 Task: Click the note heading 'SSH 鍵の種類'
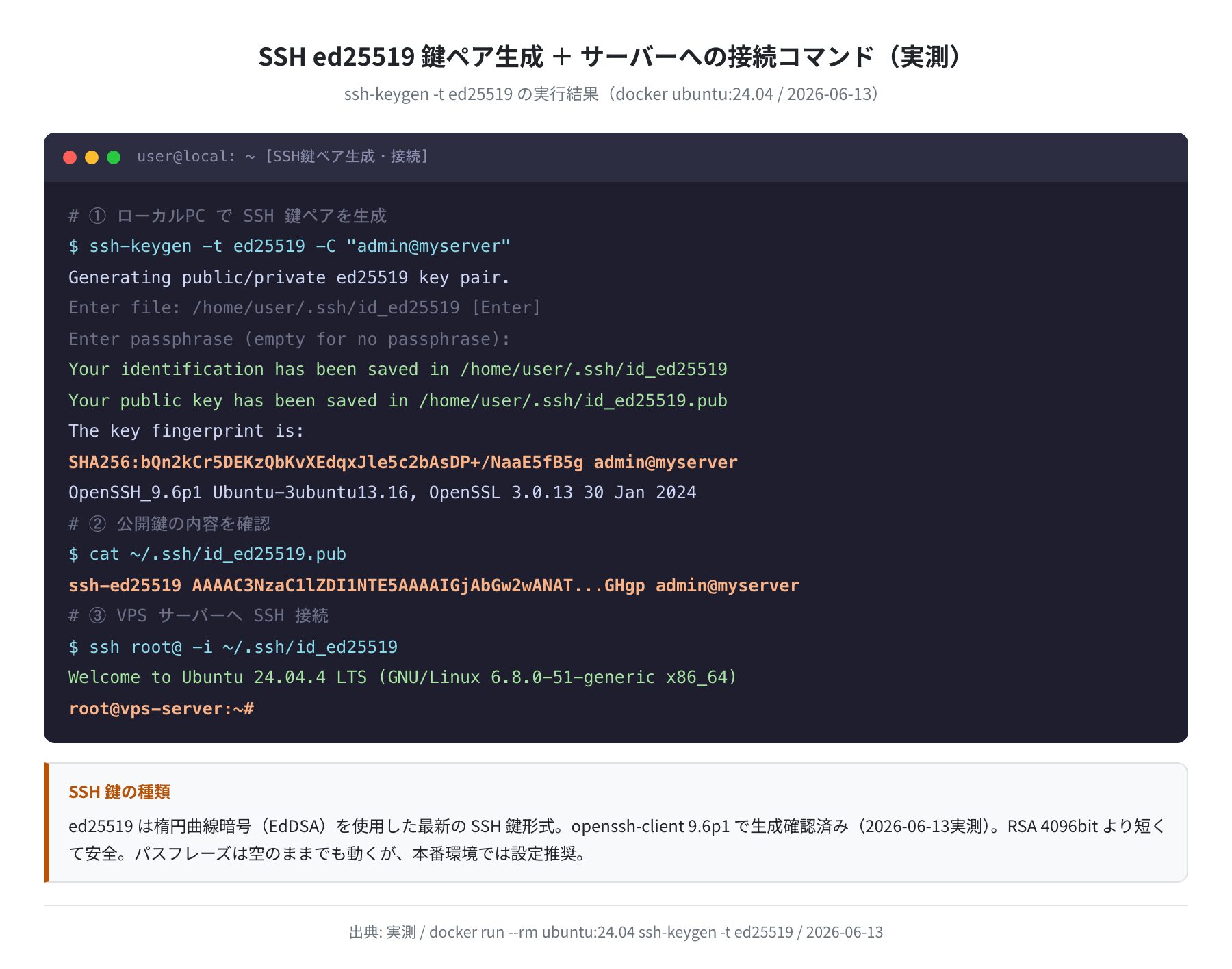click(119, 792)
